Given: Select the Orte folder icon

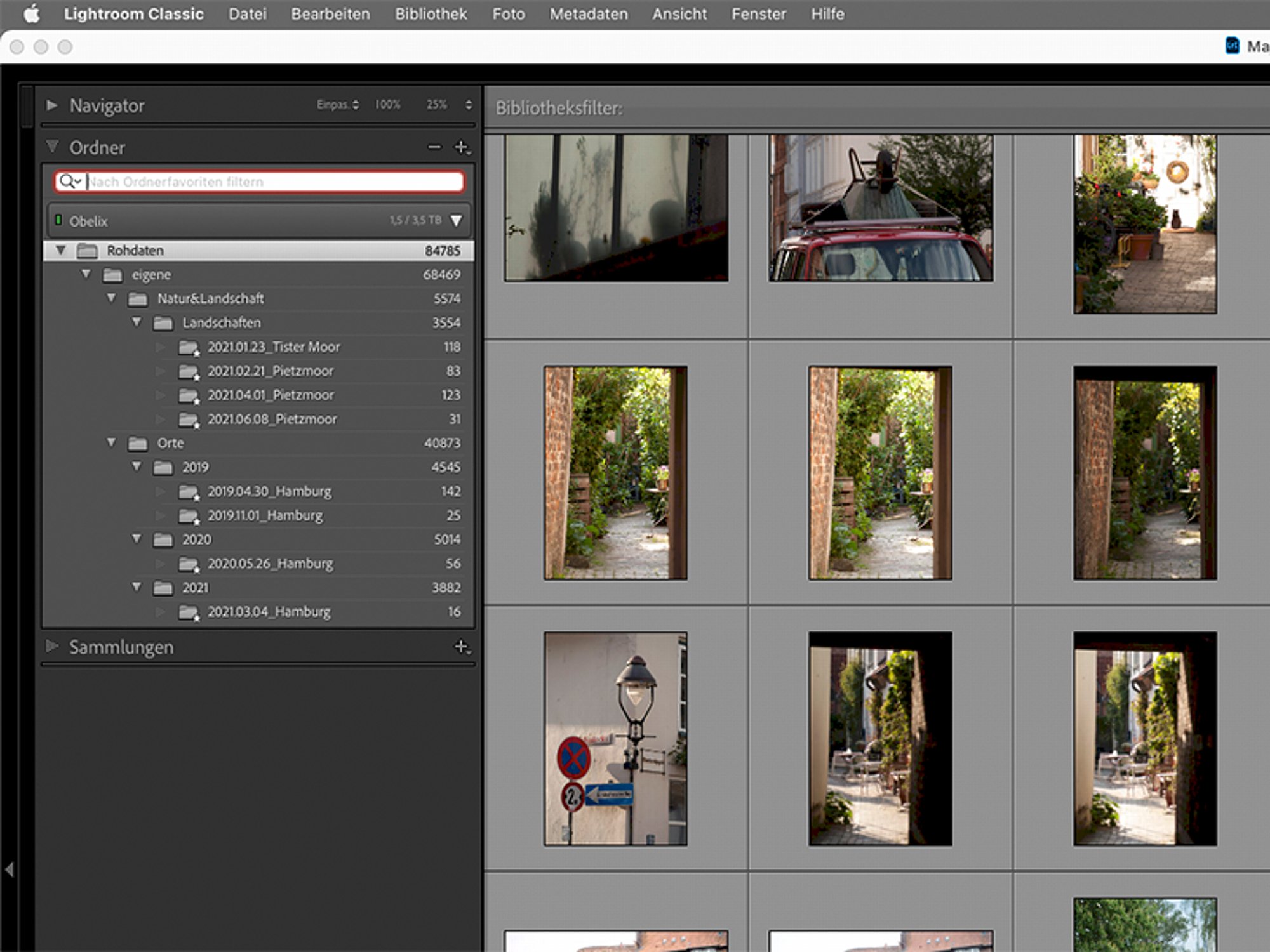Looking at the screenshot, I should click(138, 443).
